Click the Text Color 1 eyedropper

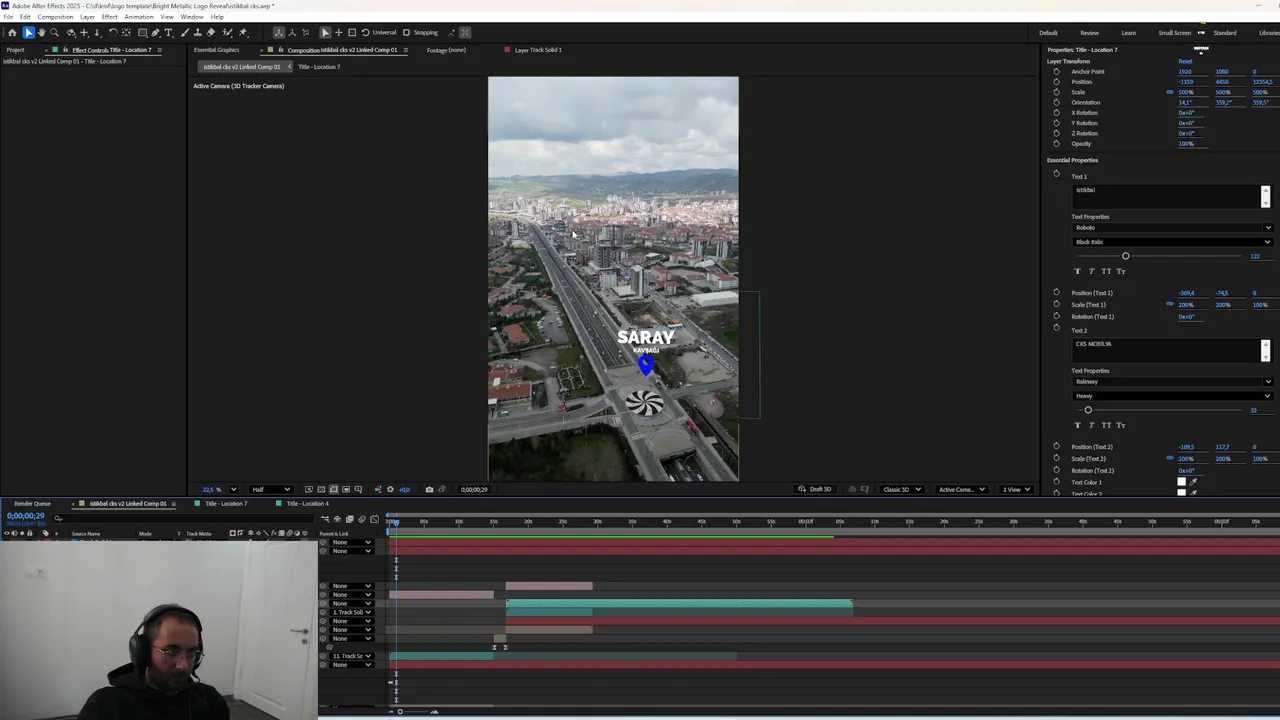[1193, 483]
